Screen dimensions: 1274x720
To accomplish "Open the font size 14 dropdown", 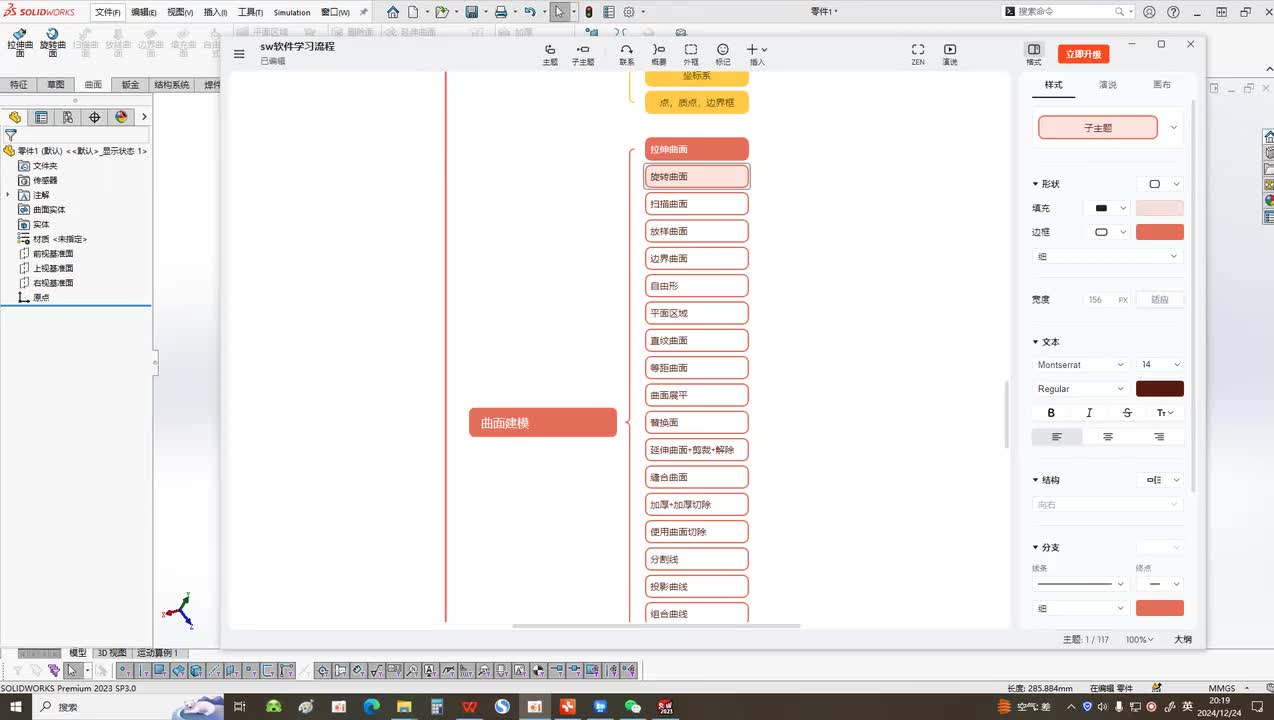I will tap(1160, 365).
